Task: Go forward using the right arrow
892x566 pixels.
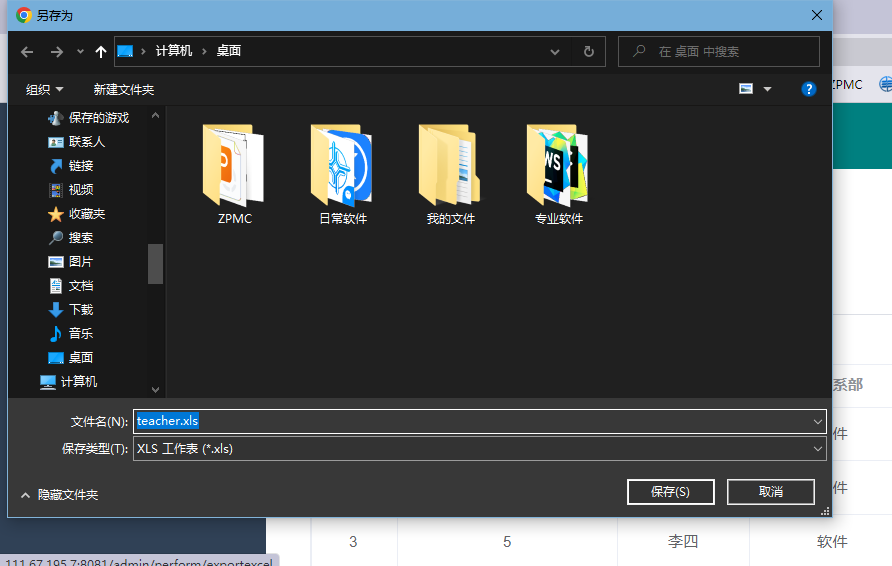Action: click(x=57, y=52)
